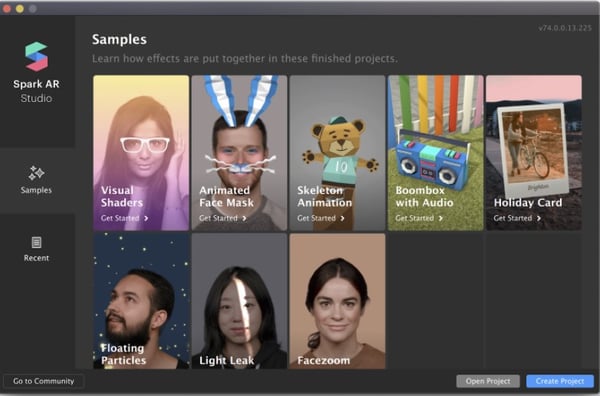600x396 pixels.
Task: Open the Facezoom sample card
Action: coord(338,301)
